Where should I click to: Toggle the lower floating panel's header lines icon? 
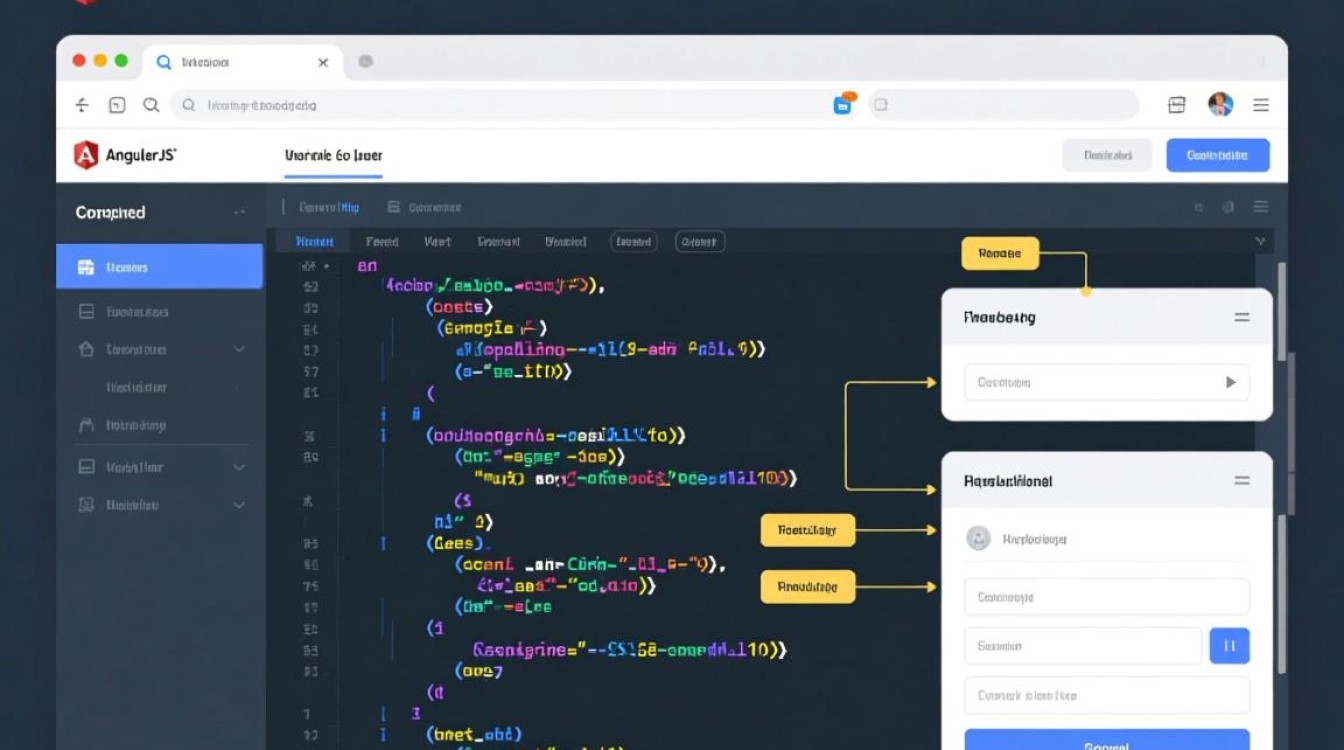[x=1242, y=481]
